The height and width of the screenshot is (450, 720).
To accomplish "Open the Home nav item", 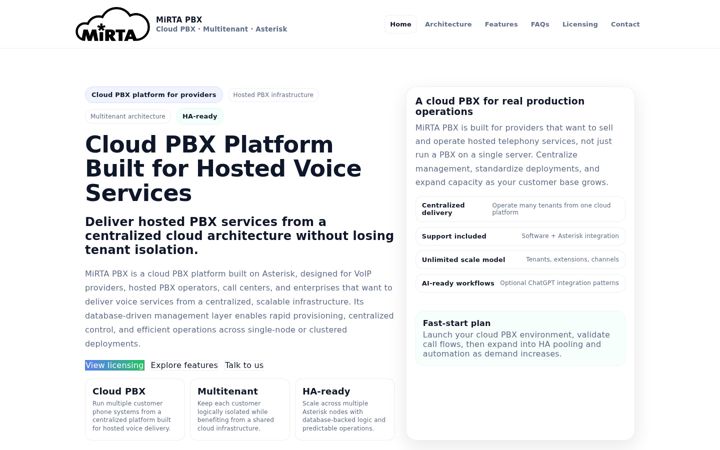I will (400, 24).
